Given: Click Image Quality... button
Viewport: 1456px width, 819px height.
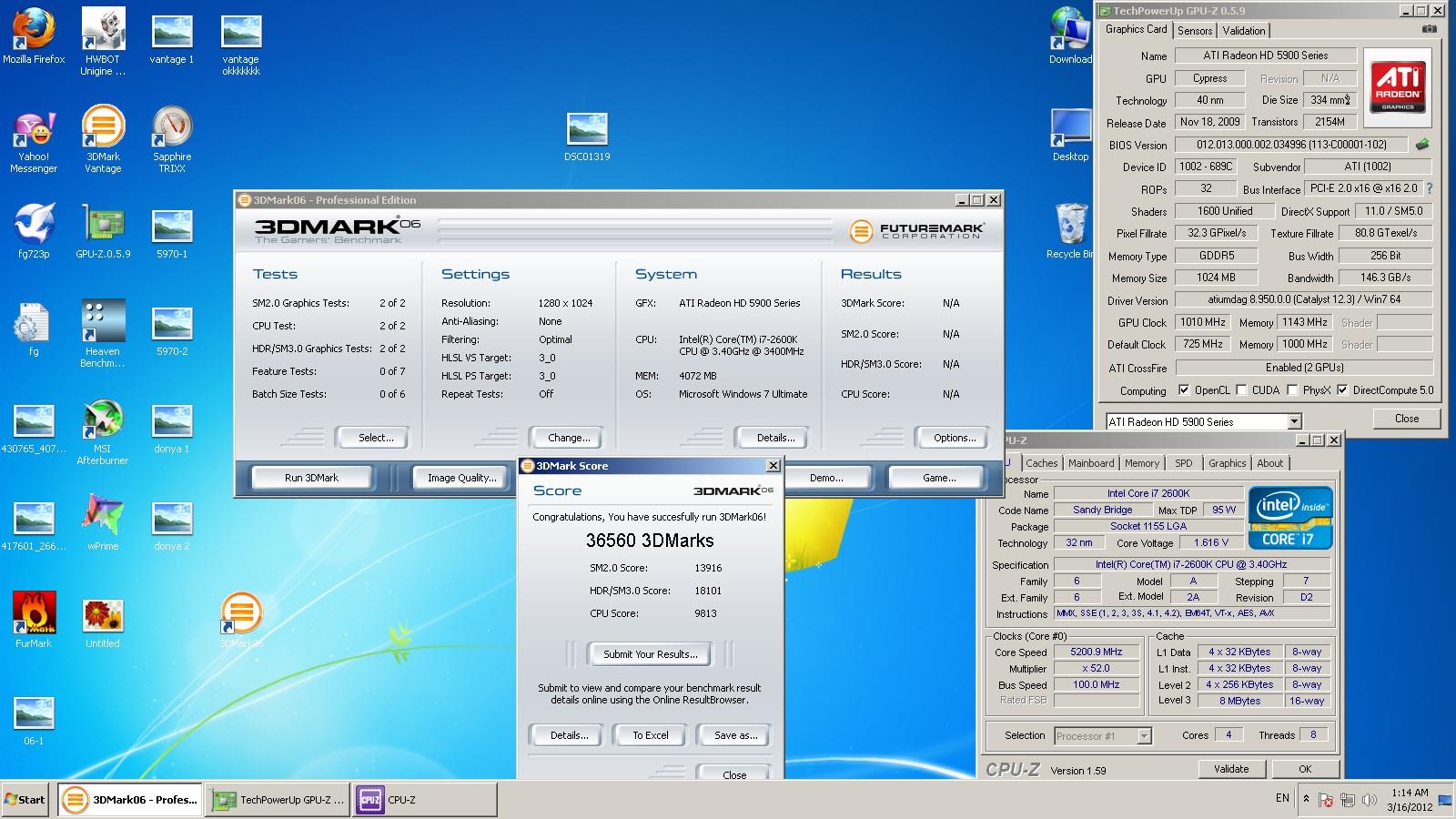Looking at the screenshot, I should 461,477.
